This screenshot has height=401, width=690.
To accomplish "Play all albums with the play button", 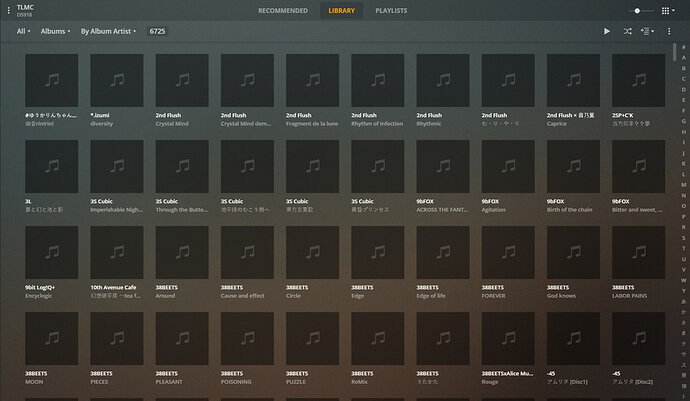I will click(606, 31).
